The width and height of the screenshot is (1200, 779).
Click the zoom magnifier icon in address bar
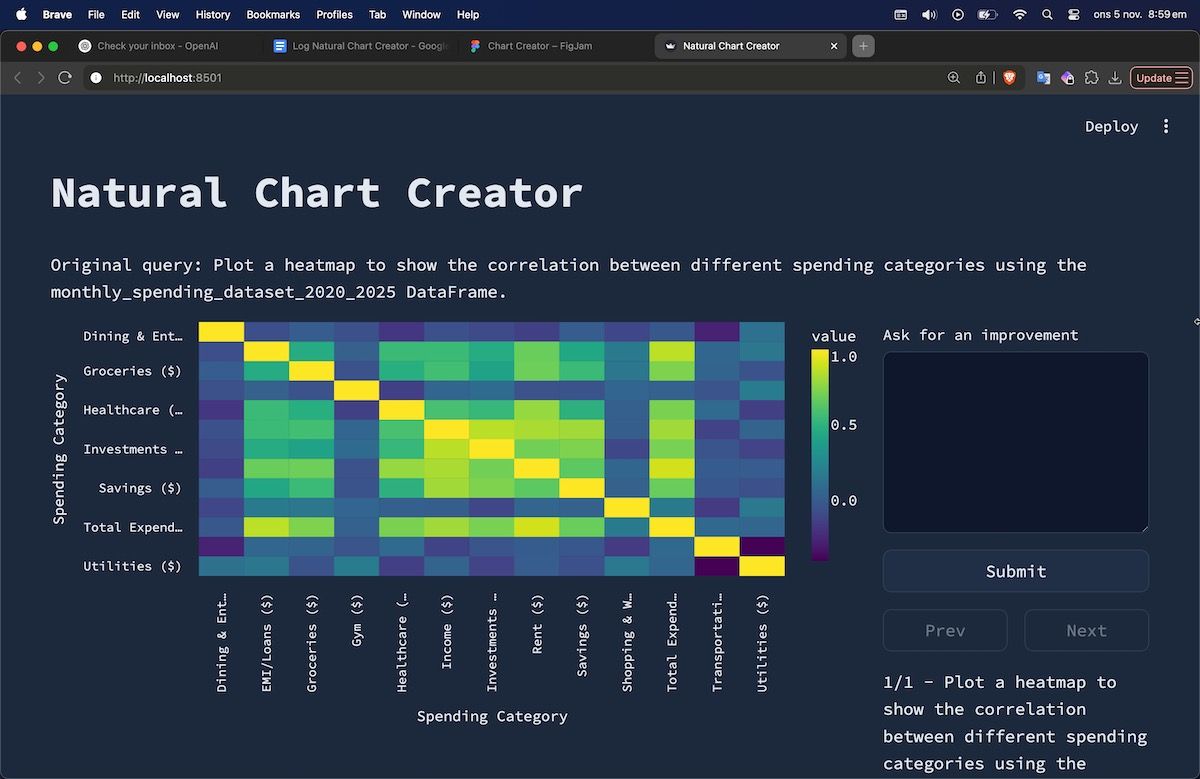(x=954, y=77)
